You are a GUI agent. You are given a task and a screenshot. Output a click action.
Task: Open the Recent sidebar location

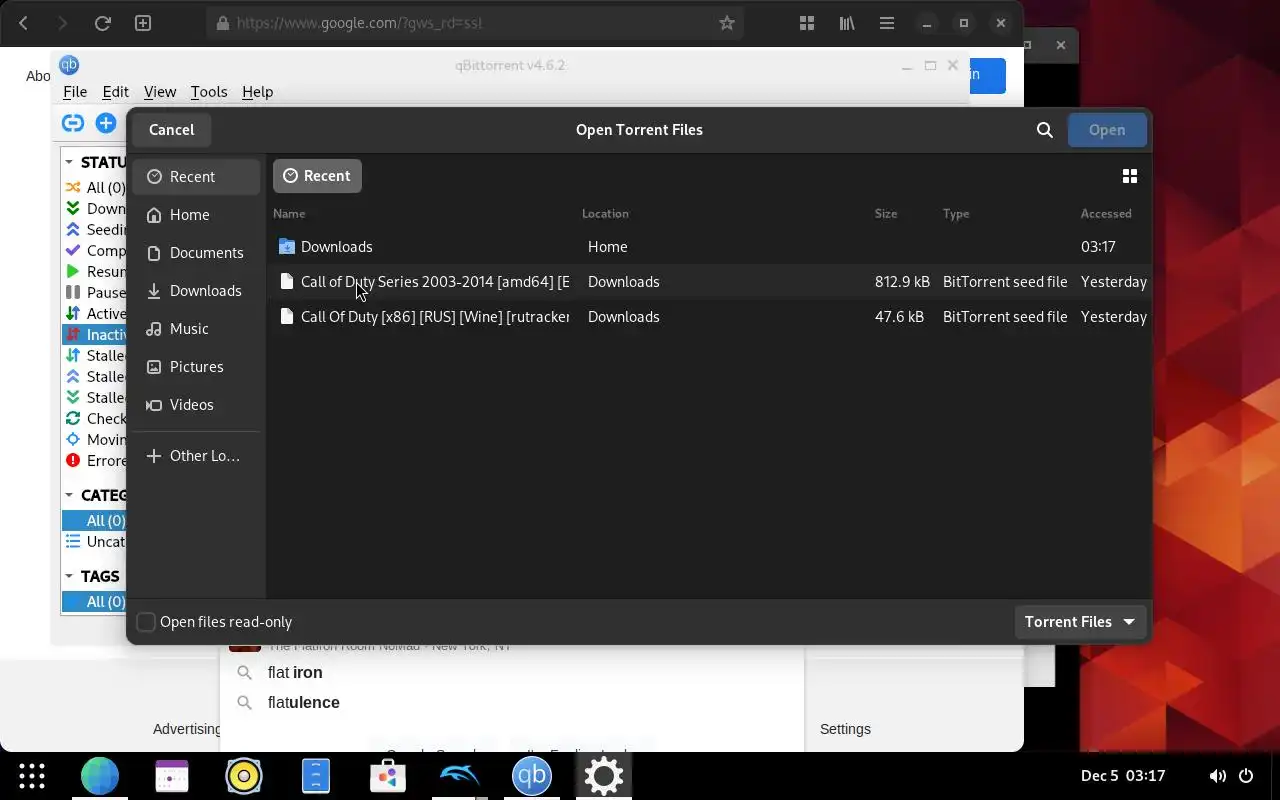tap(196, 177)
